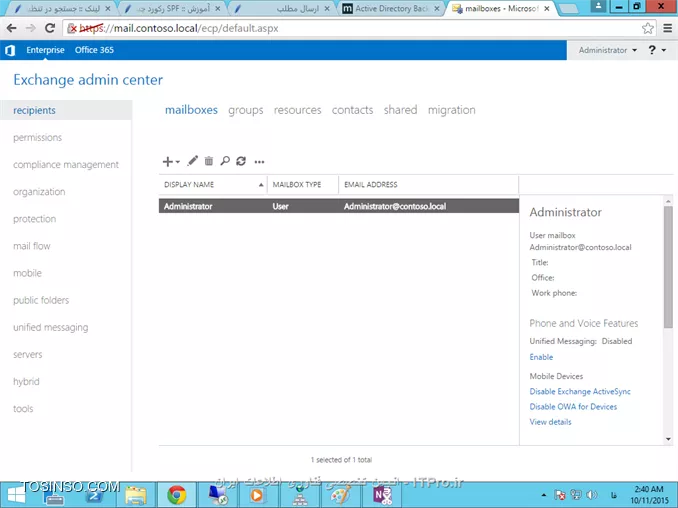Open public folders section

click(x=41, y=300)
